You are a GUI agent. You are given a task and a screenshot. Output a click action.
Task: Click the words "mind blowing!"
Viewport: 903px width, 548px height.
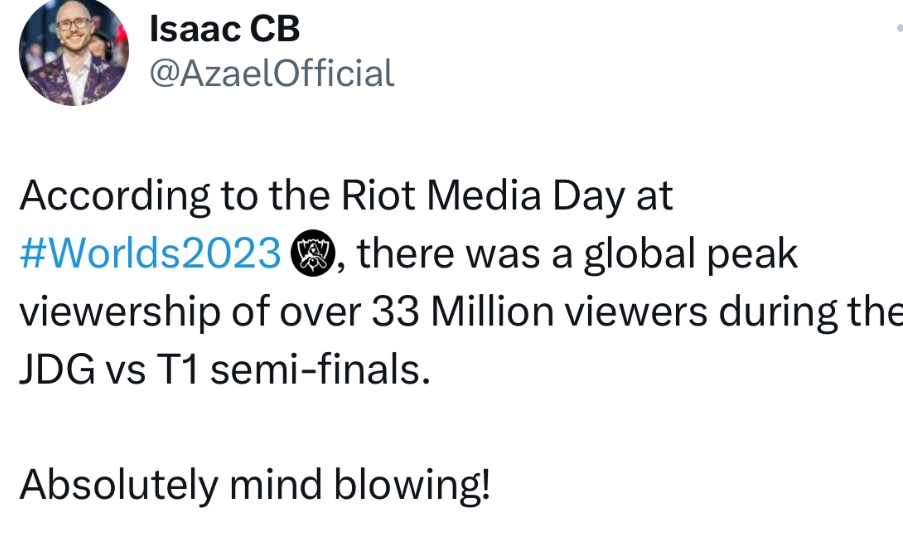[360, 486]
